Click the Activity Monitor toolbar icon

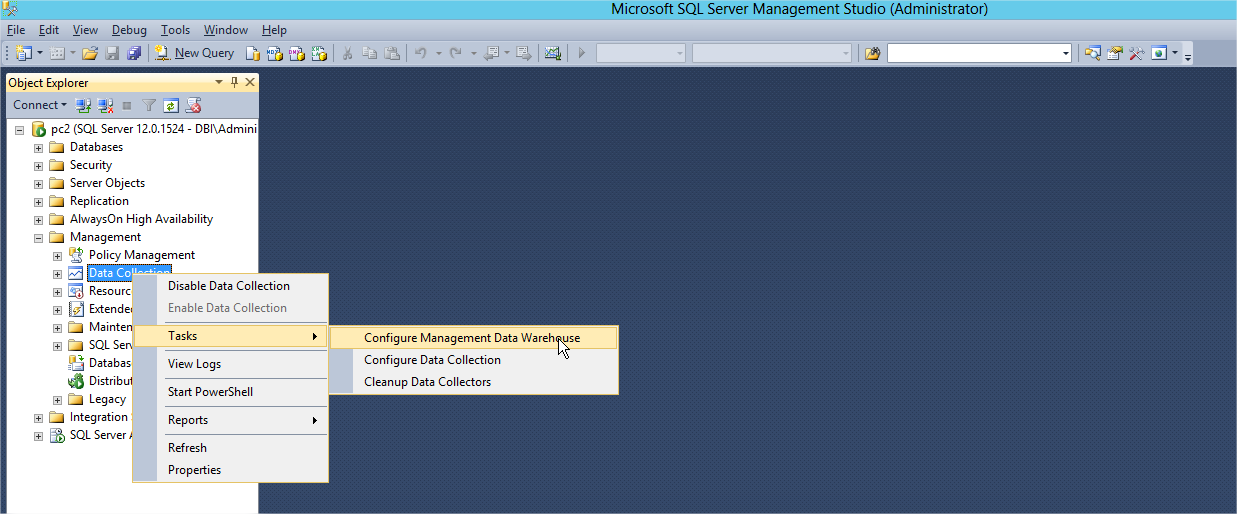click(x=552, y=53)
